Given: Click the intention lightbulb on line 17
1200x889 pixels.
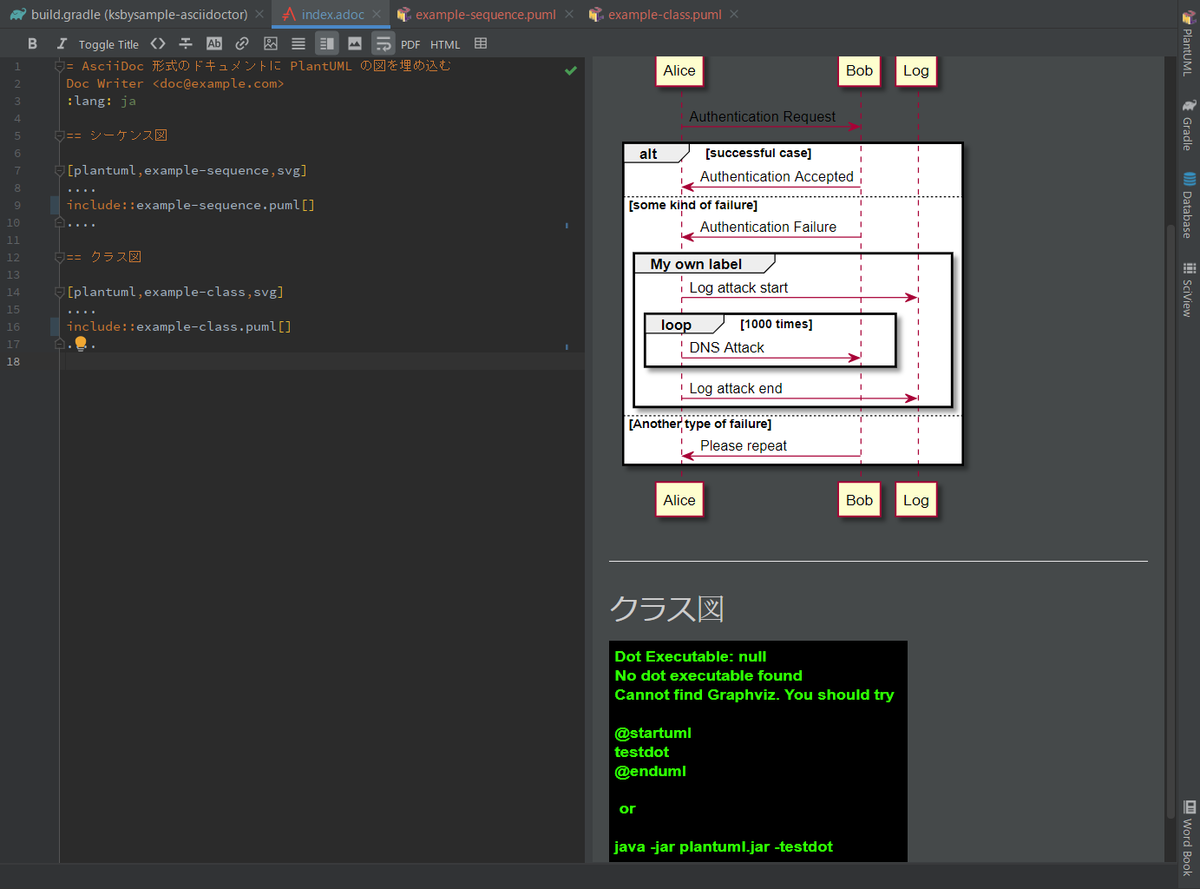Looking at the screenshot, I should pos(81,344).
